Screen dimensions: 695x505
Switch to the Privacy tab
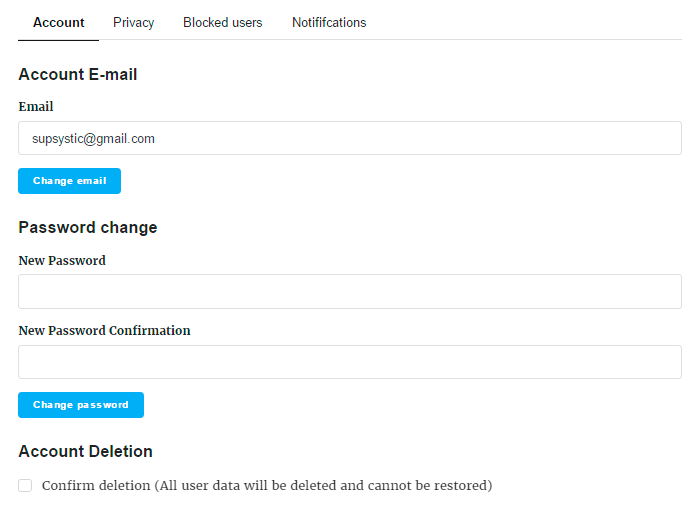pos(133,23)
